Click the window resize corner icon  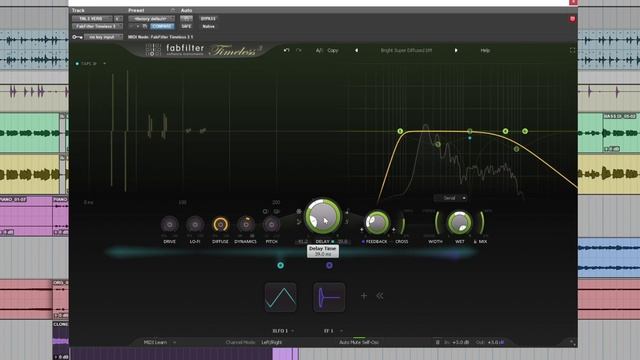point(572,342)
